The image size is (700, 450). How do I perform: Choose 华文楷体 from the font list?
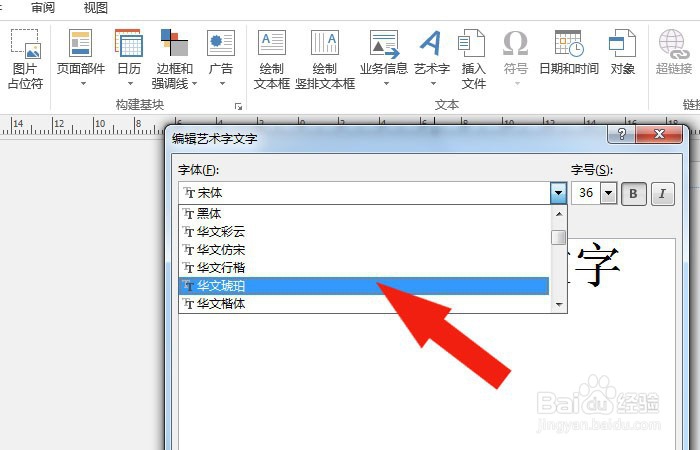364,304
